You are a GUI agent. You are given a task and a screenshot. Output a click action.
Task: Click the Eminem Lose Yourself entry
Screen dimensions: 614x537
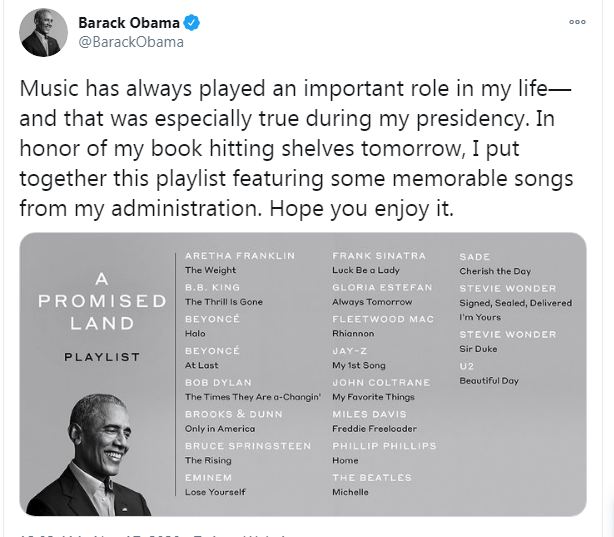(x=214, y=484)
